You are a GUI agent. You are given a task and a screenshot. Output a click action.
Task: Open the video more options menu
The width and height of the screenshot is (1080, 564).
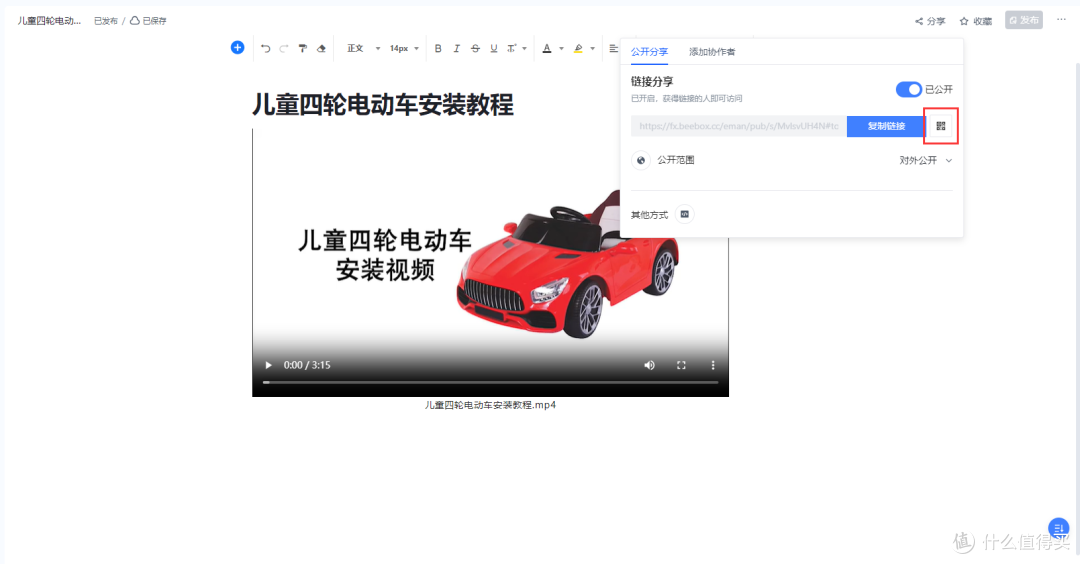713,365
